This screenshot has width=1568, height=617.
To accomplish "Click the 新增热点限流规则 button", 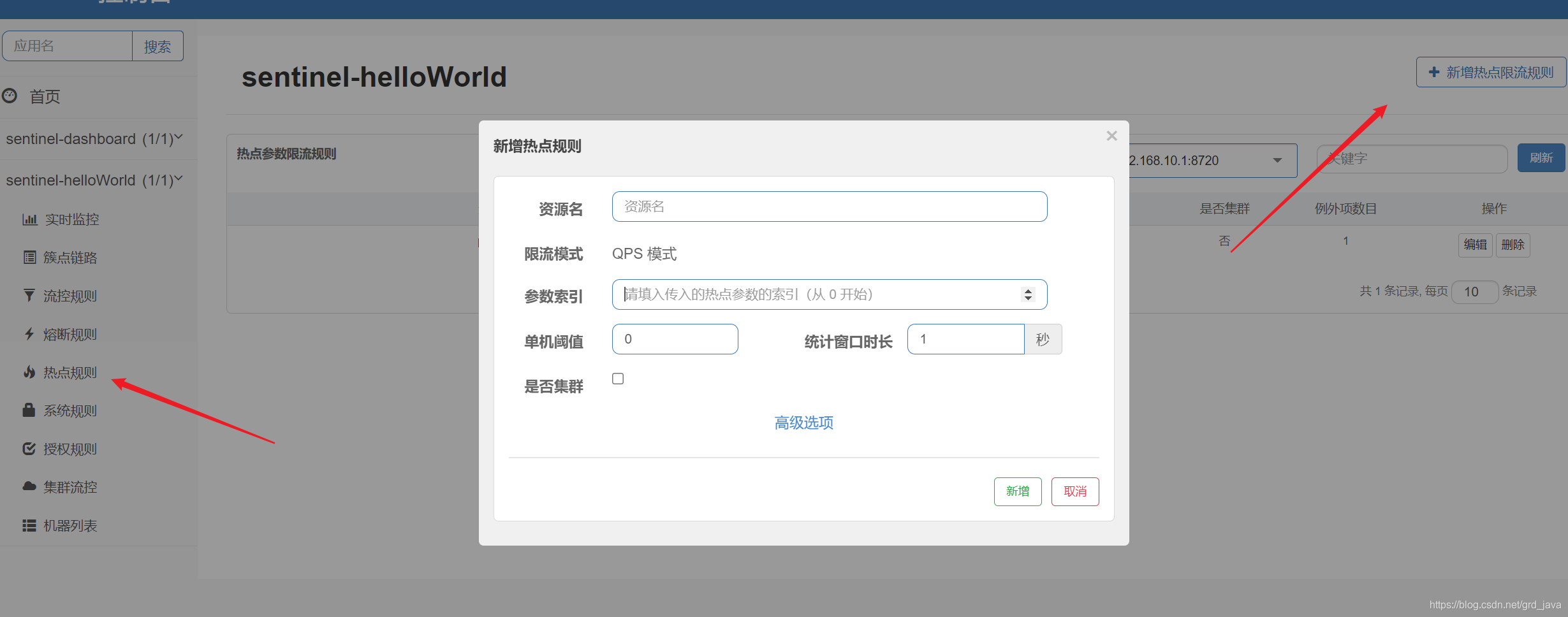I will click(x=1491, y=72).
